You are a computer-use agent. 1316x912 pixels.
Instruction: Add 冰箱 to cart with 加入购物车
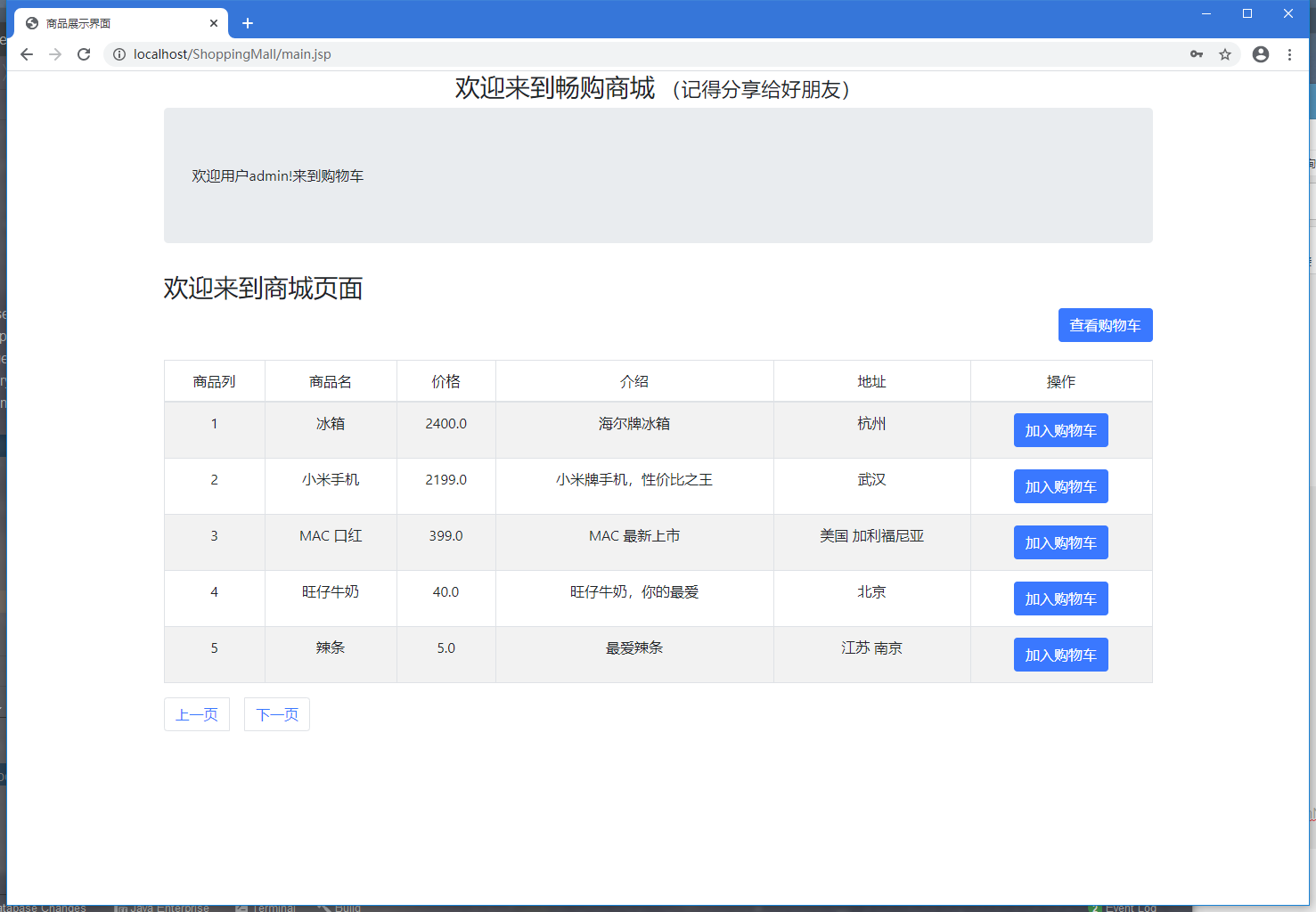(x=1060, y=430)
